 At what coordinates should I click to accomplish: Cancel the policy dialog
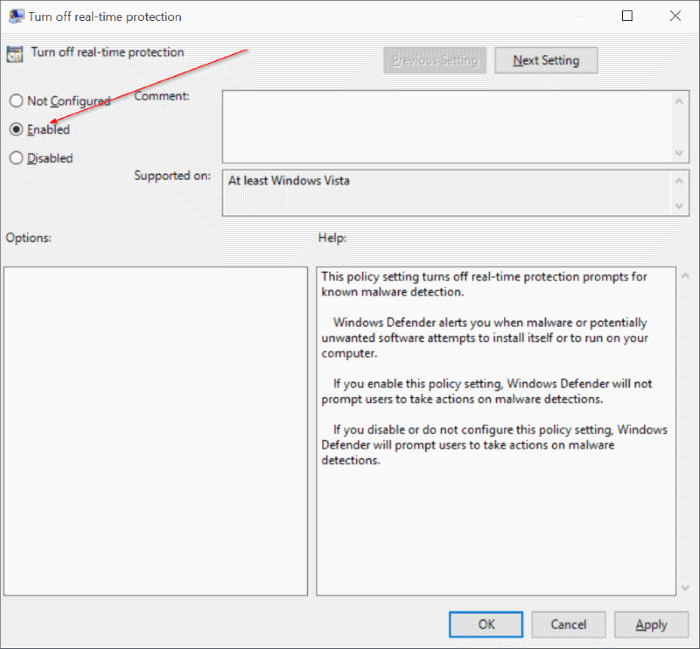(x=568, y=624)
